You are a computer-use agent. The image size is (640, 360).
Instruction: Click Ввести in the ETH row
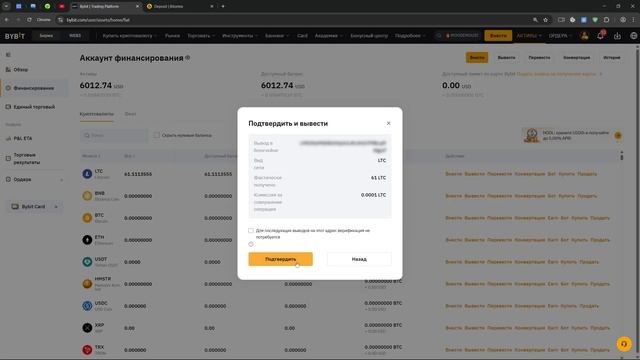pyautogui.click(x=453, y=240)
